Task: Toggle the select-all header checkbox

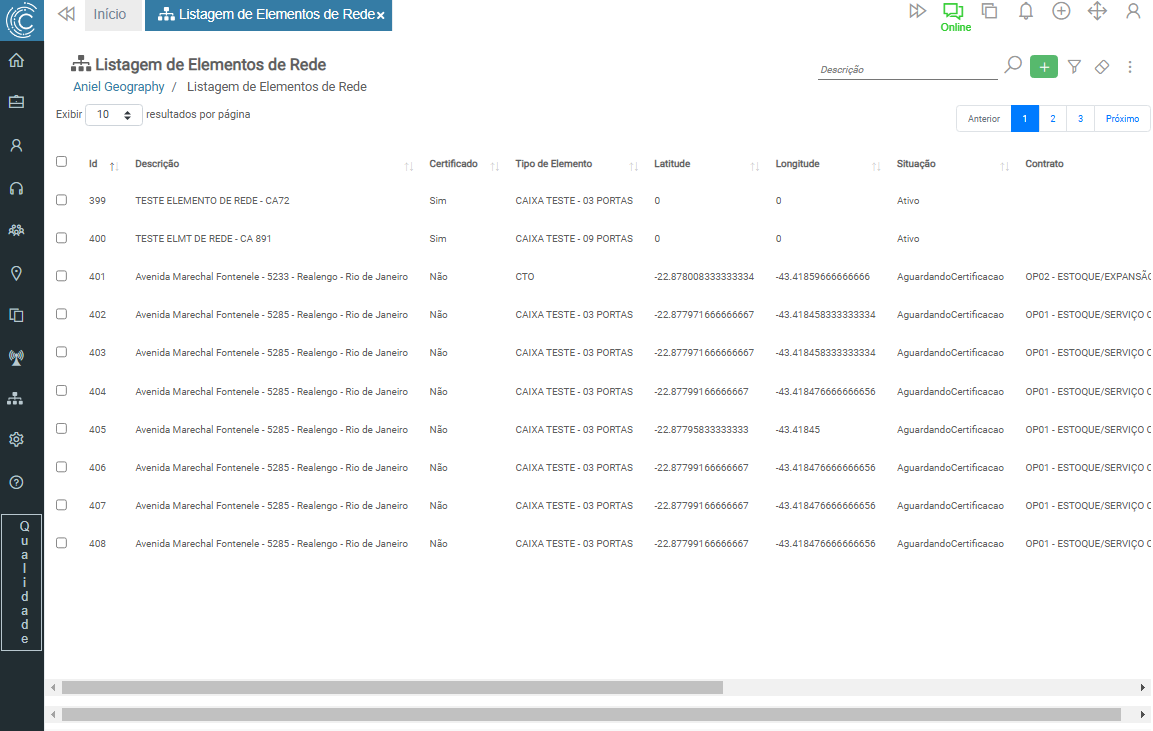Action: tap(62, 162)
